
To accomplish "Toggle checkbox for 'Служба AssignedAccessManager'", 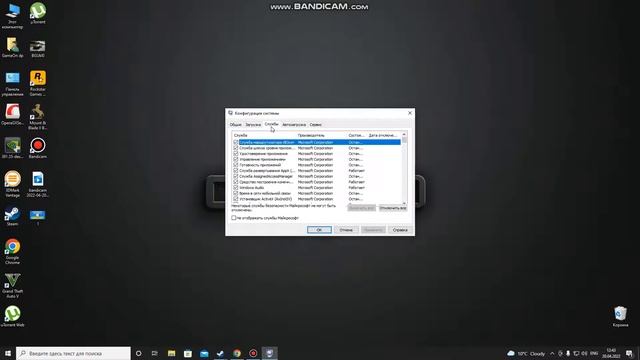I will coord(236,176).
